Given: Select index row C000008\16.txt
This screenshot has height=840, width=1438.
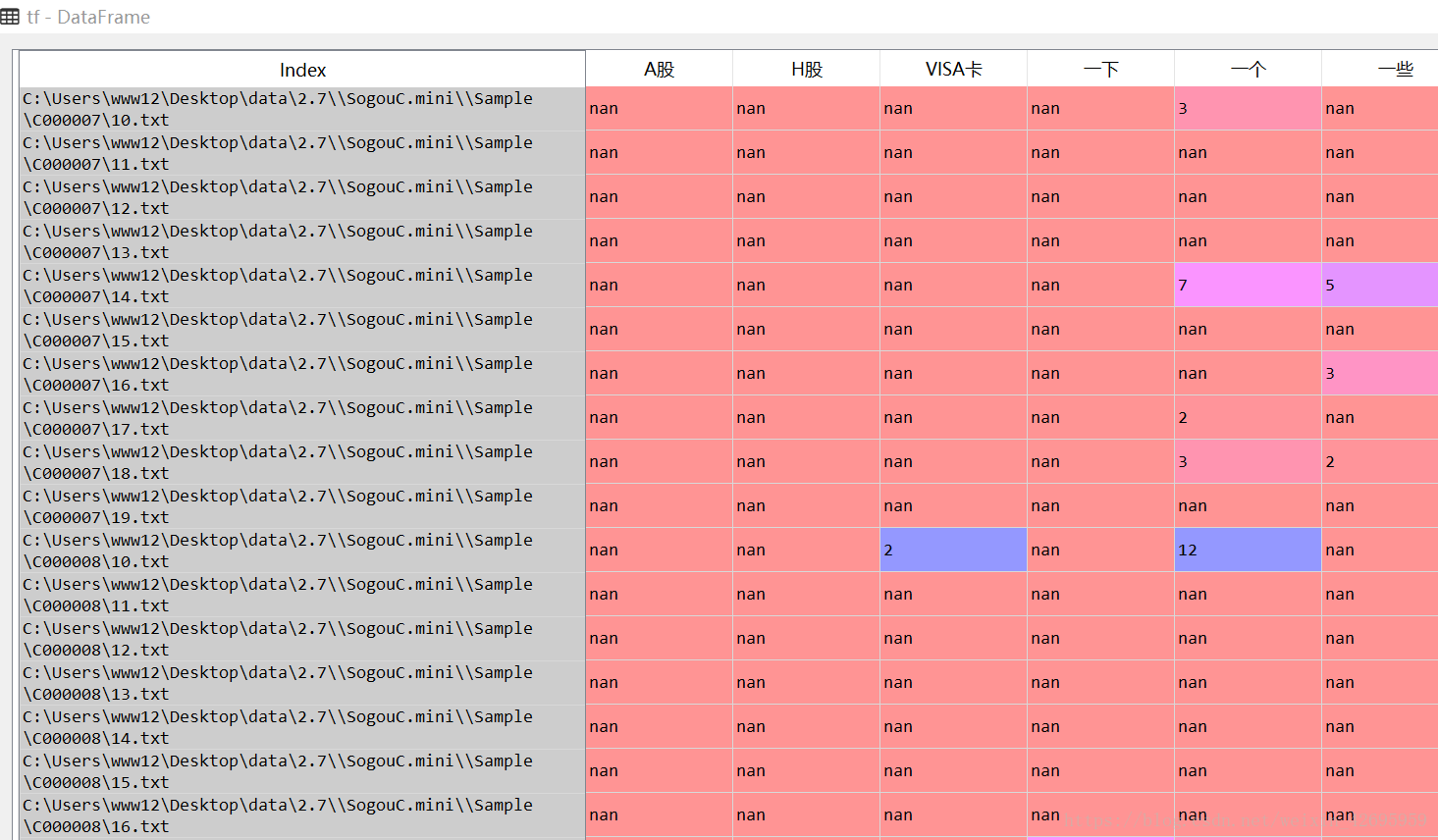Looking at the screenshot, I should pyautogui.click(x=302, y=815).
